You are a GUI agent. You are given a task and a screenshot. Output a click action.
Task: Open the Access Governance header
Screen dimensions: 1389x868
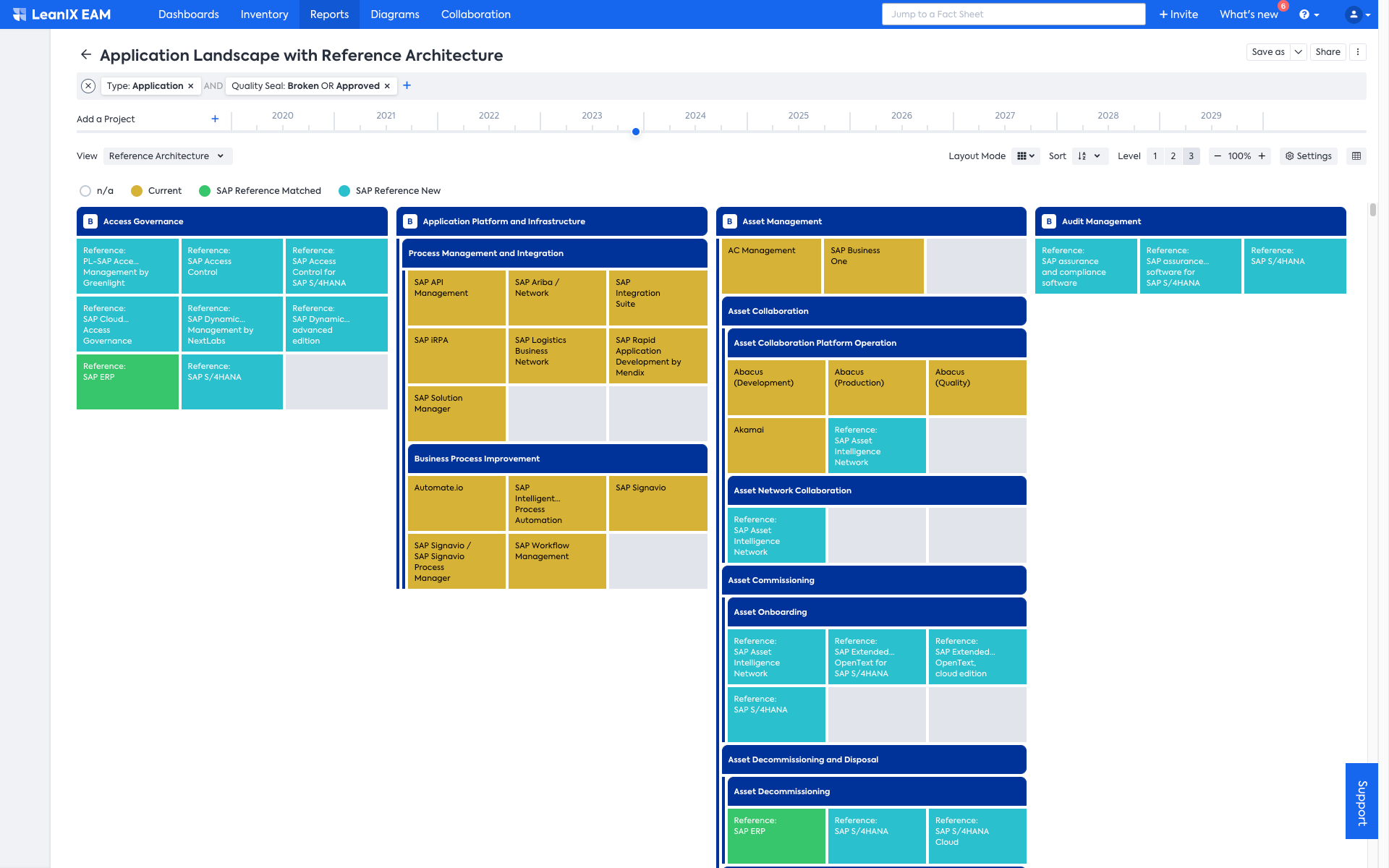coord(232,222)
